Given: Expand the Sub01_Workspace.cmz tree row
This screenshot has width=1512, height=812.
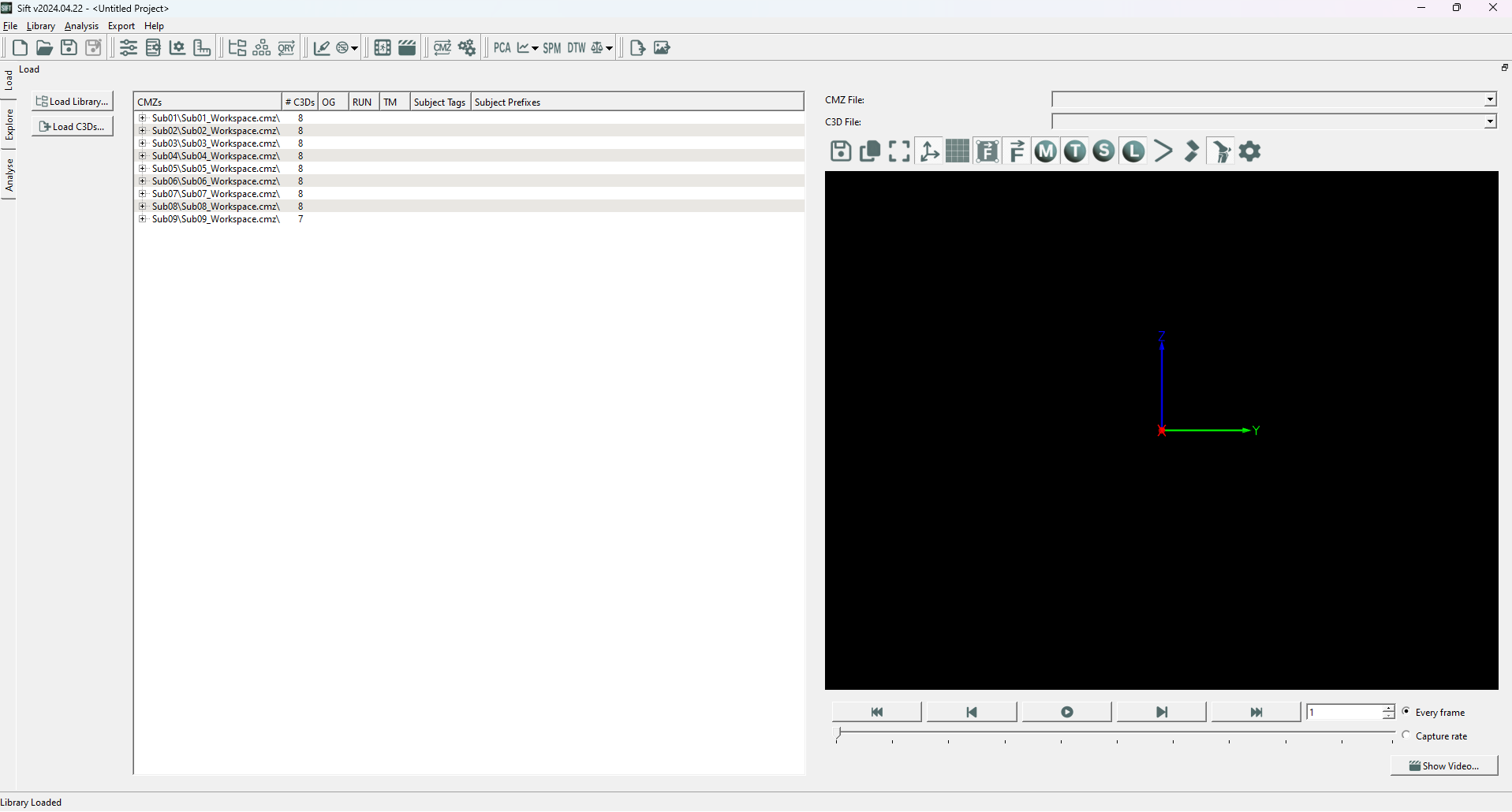Looking at the screenshot, I should click(x=143, y=118).
